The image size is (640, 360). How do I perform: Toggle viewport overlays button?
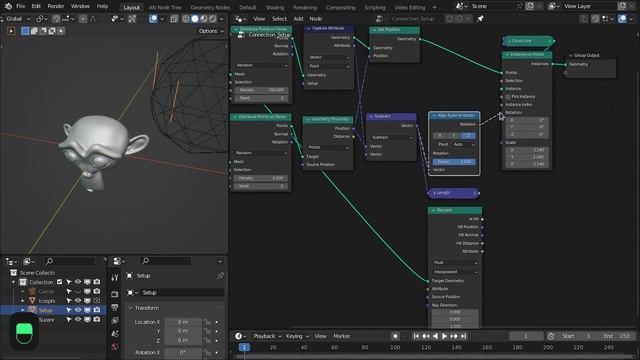[153, 19]
